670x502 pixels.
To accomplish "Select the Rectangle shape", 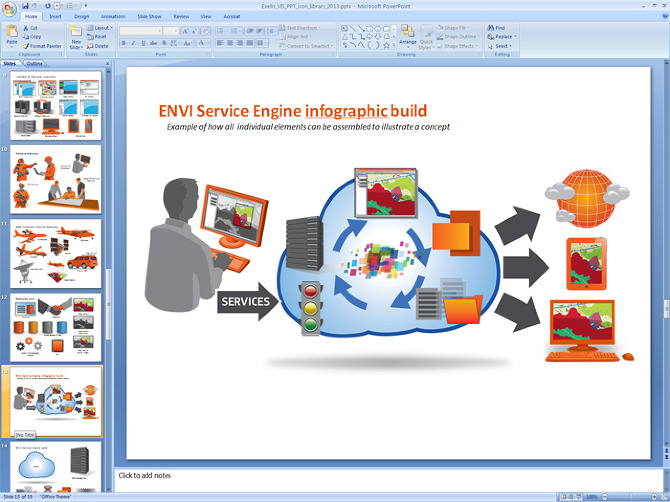I will [x=369, y=29].
